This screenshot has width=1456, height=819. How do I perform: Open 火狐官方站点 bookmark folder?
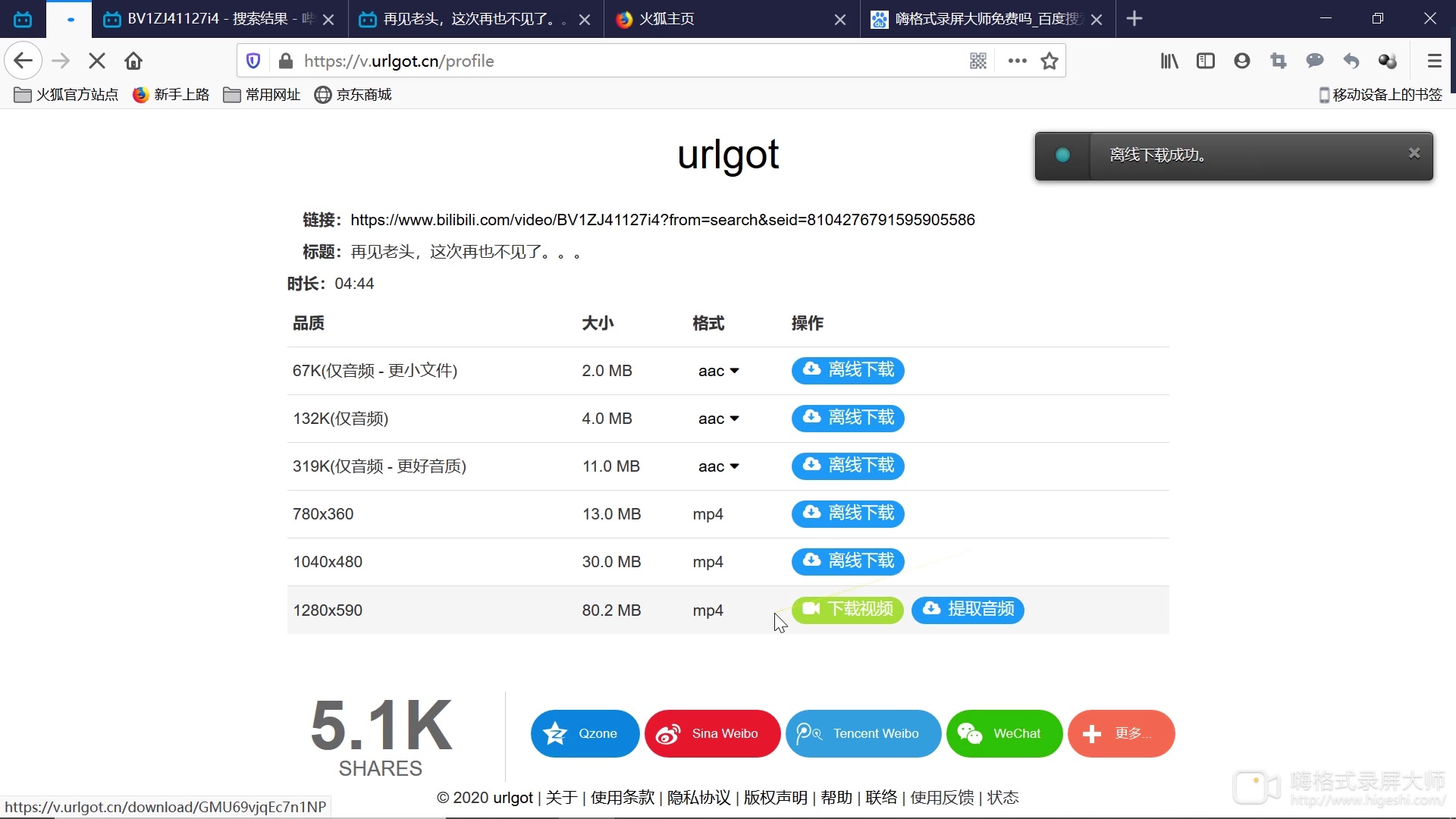(x=66, y=95)
